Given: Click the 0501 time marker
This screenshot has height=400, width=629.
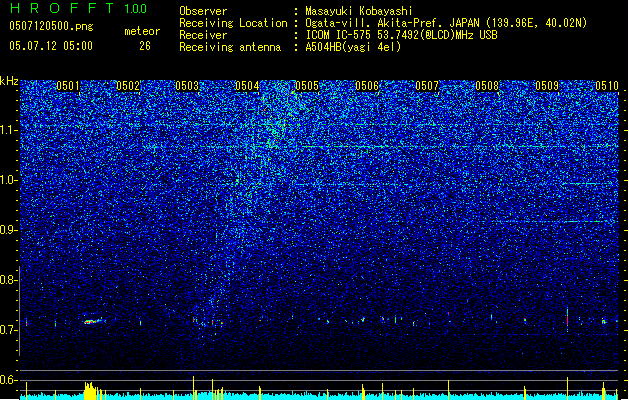Looking at the screenshot, I should click(68, 86).
